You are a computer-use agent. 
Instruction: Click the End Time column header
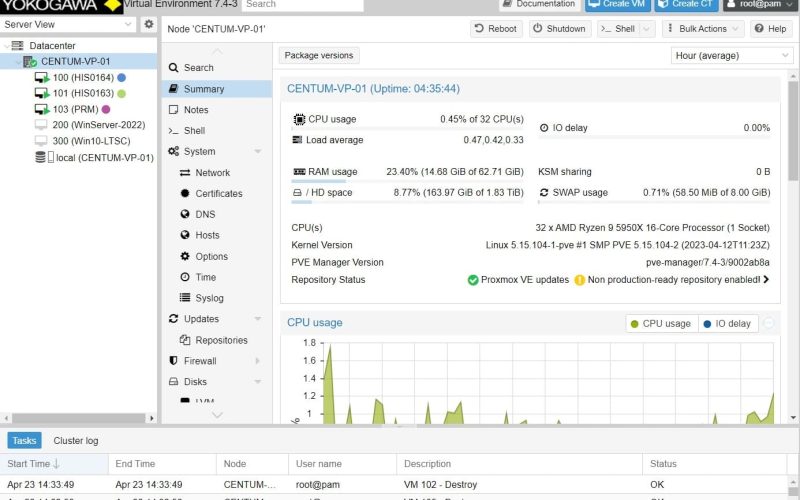point(162,464)
